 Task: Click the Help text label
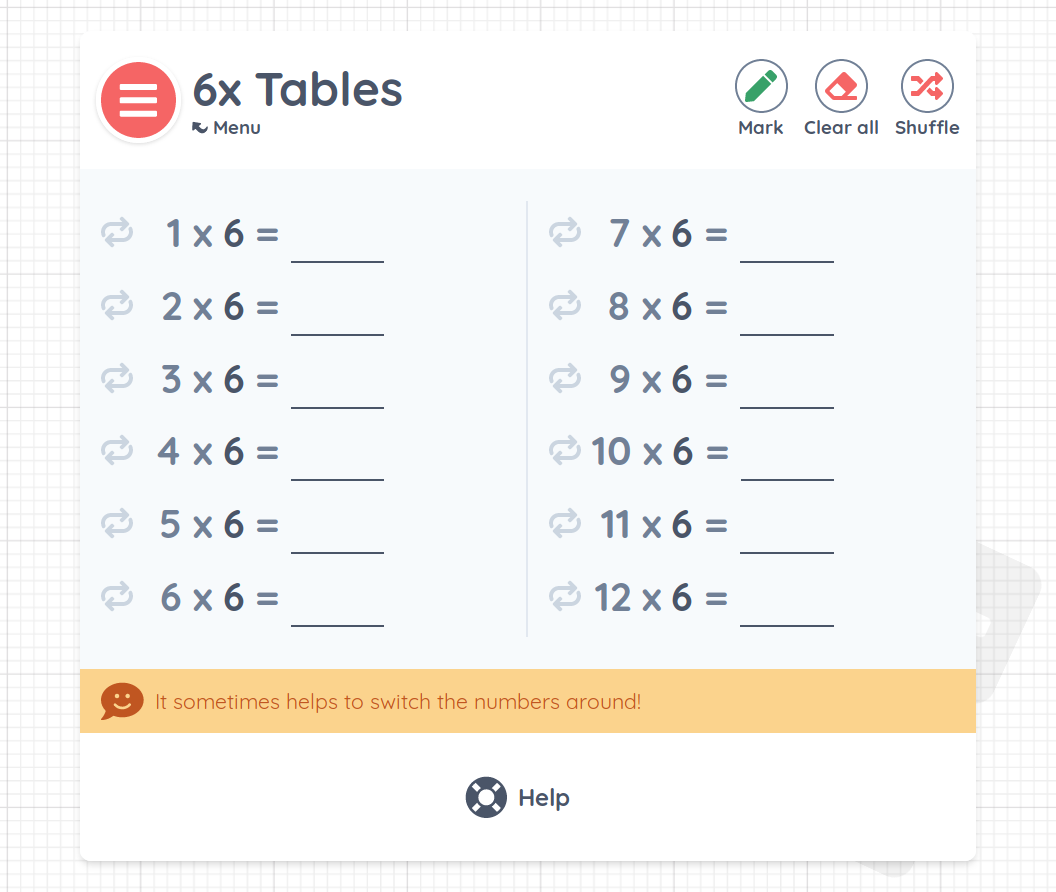tap(544, 798)
